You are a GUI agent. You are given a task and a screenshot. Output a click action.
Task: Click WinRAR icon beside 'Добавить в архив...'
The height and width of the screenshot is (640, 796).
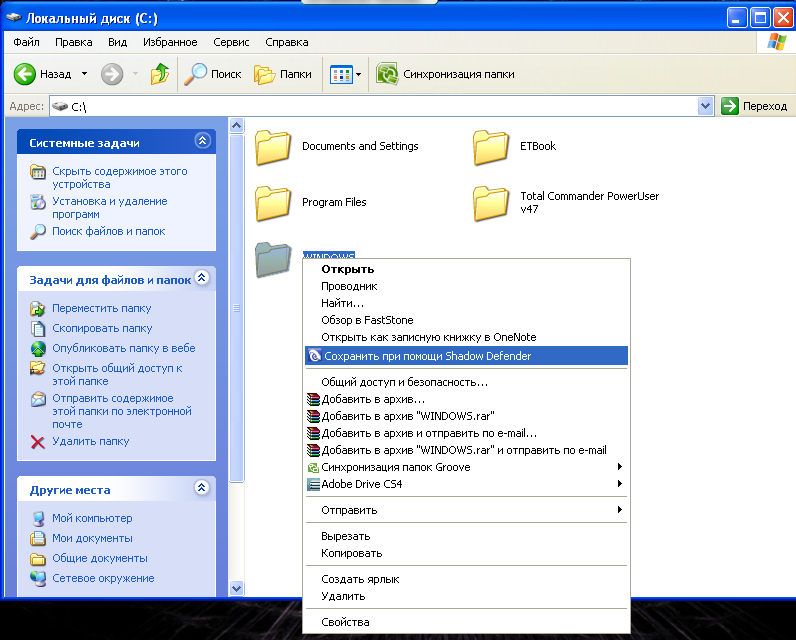(313, 399)
